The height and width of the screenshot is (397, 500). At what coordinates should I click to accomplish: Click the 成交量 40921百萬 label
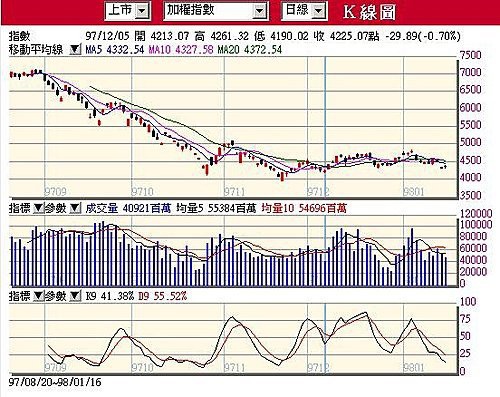[128, 209]
